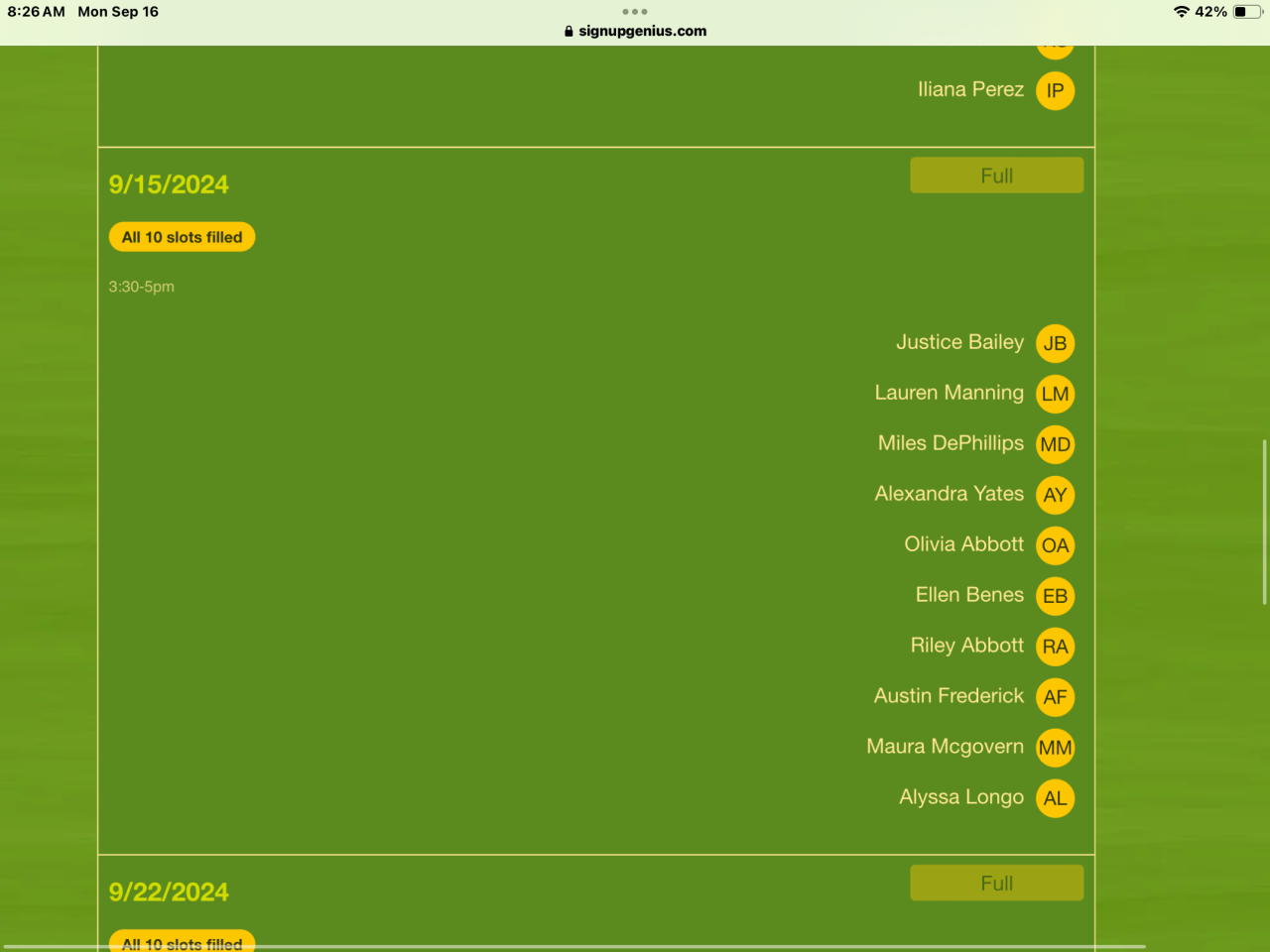This screenshot has width=1270, height=952.
Task: Click the name Austin Frederick
Action: point(949,696)
